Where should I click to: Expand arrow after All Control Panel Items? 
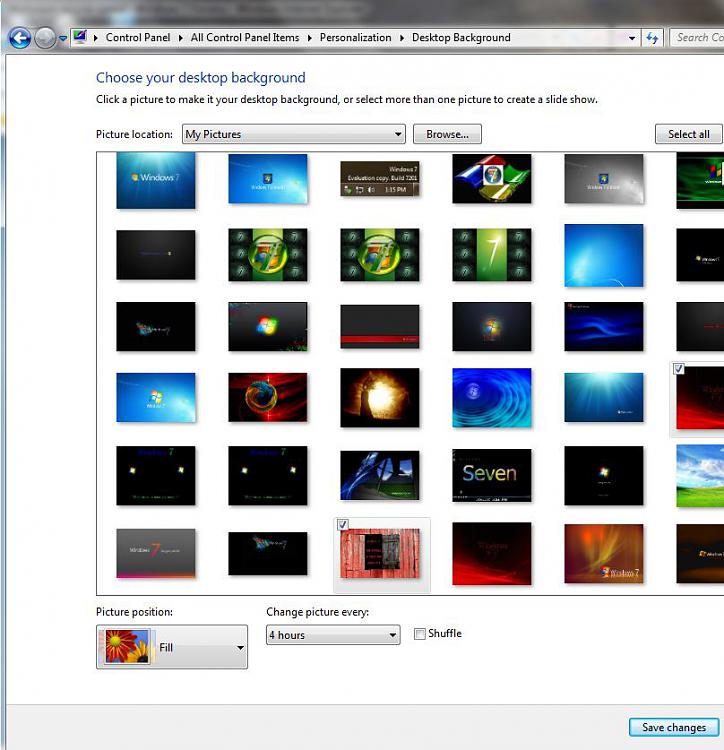coord(309,38)
